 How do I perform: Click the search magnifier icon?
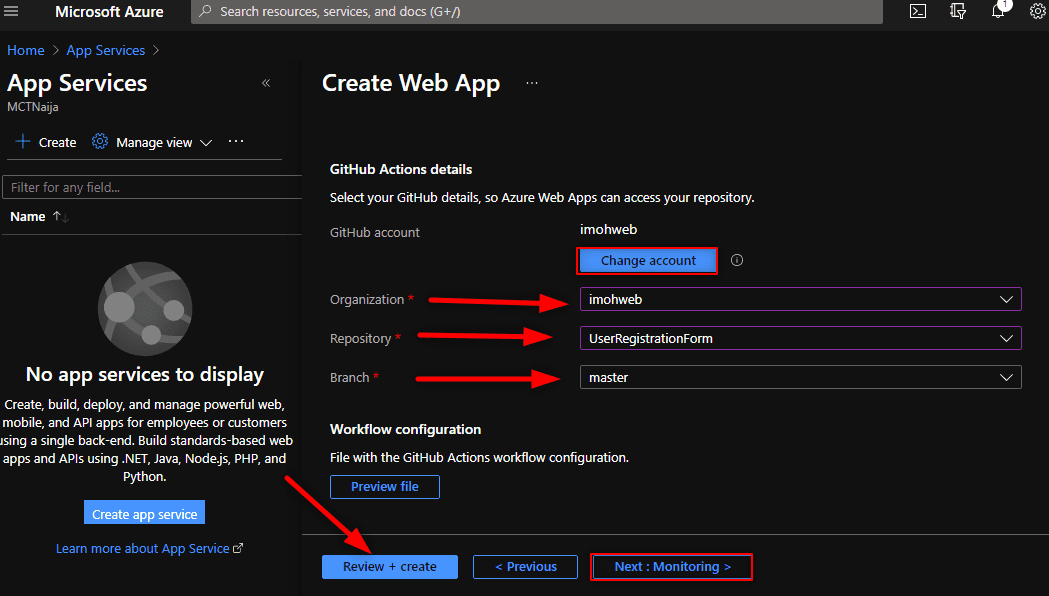coord(205,11)
